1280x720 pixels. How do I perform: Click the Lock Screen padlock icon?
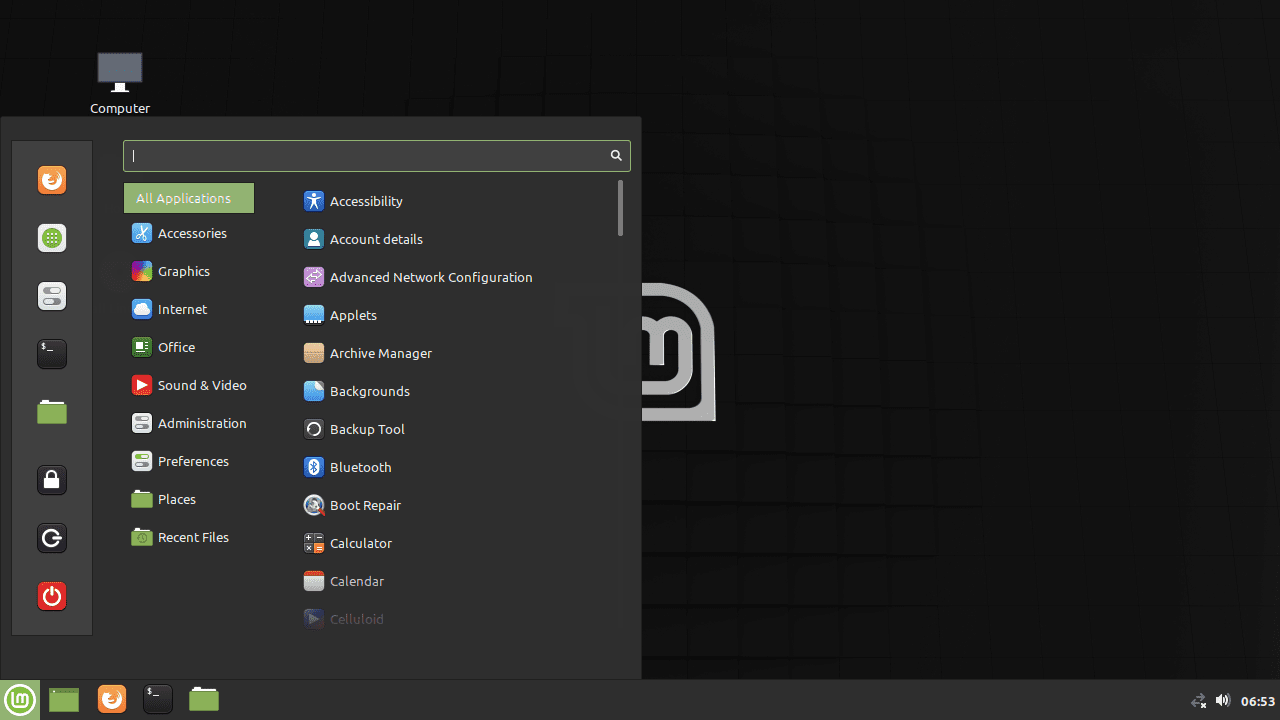tap(52, 480)
